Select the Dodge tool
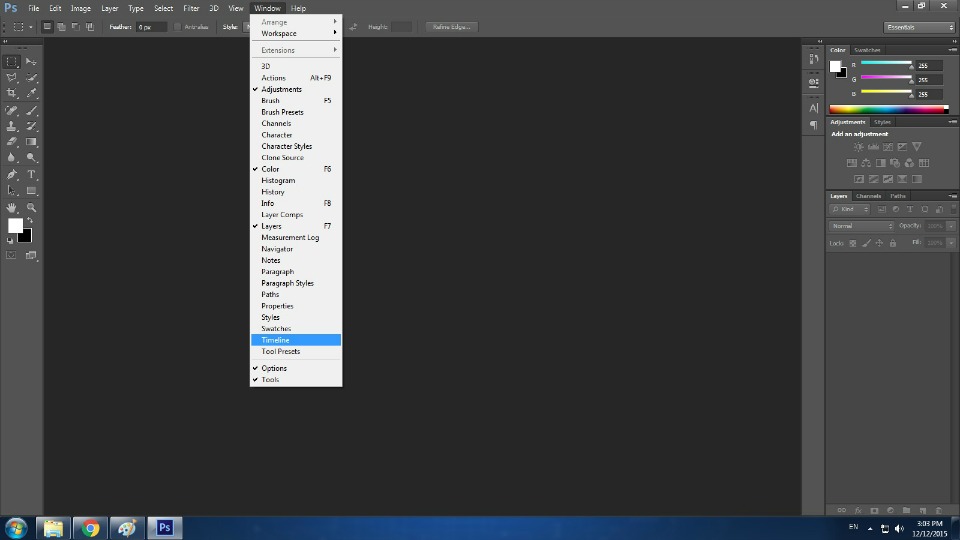960x540 pixels. pos(31,157)
